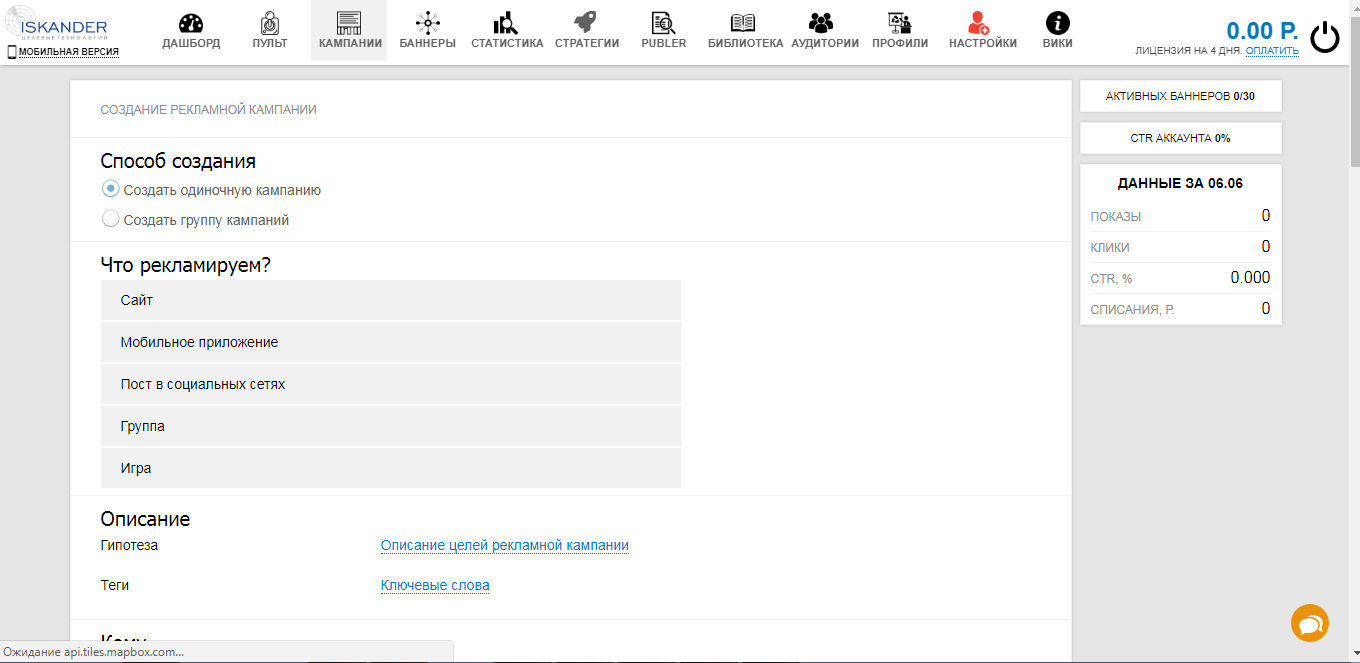1360x663 pixels.
Task: Choose Группа option
Action: pos(391,426)
